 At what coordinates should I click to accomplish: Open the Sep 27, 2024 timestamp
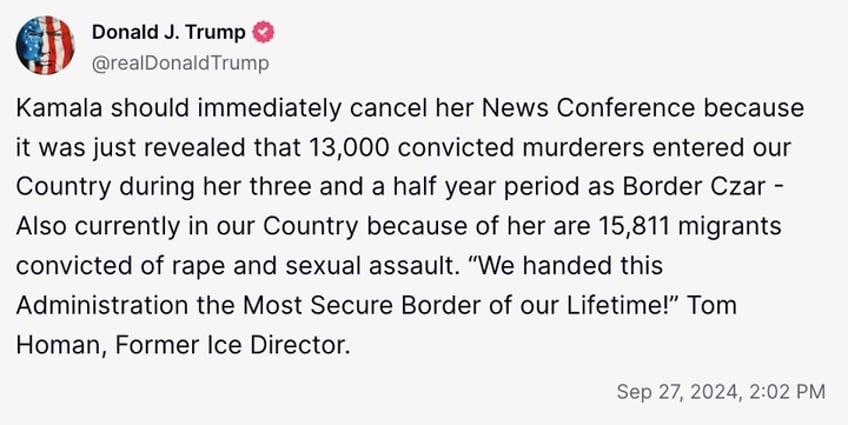pos(721,391)
